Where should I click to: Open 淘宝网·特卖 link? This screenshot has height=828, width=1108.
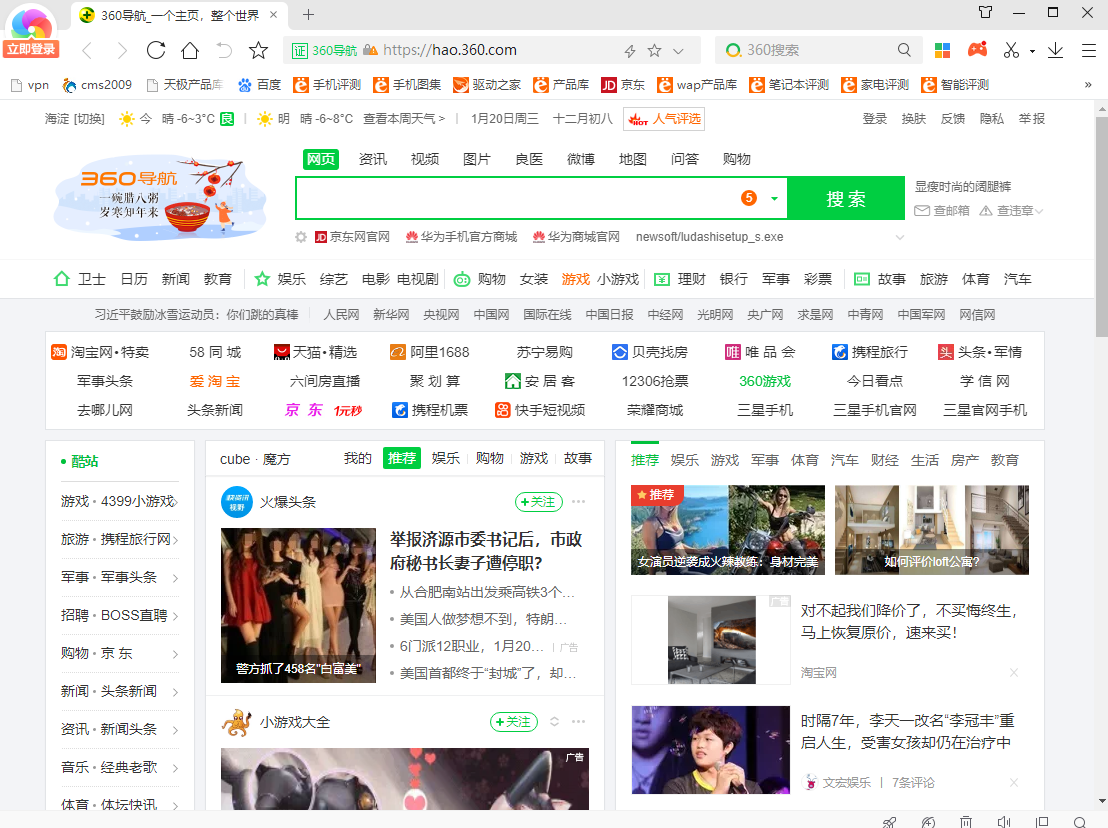point(100,352)
